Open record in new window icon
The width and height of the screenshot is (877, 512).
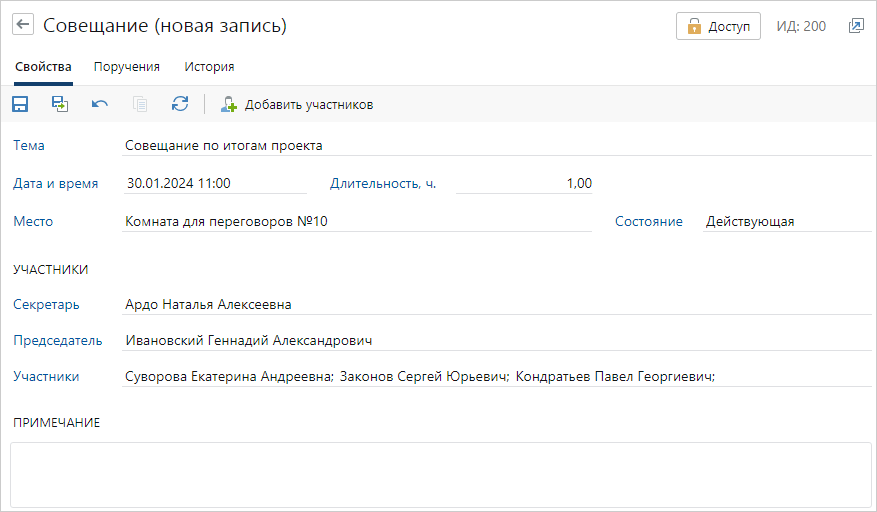tap(856, 26)
